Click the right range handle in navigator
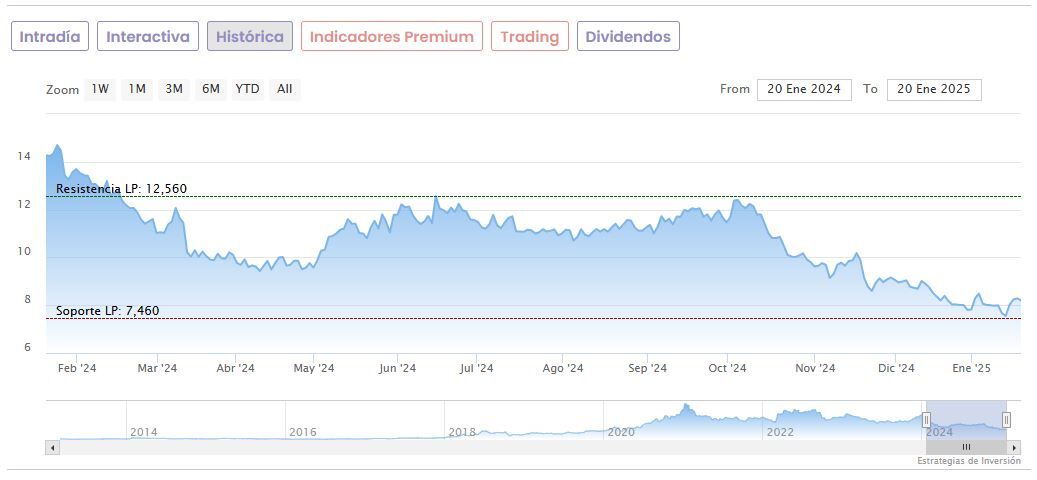 (x=1006, y=420)
